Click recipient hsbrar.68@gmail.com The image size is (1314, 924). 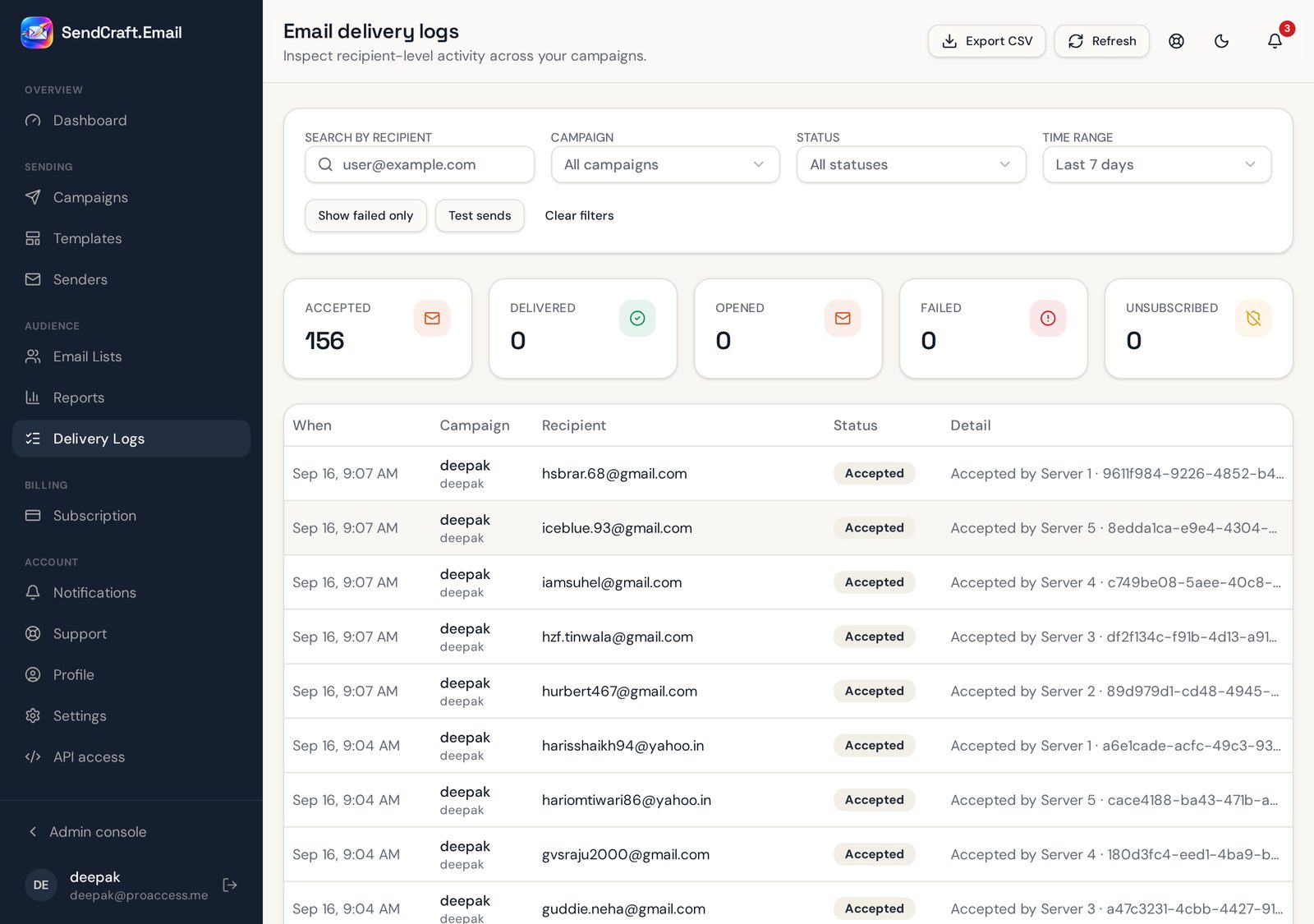[614, 474]
